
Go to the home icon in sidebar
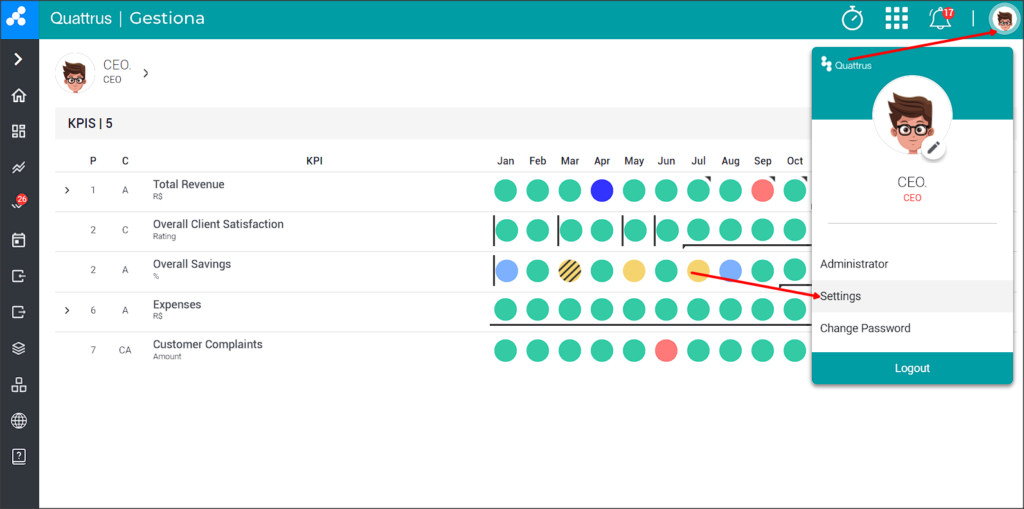[x=19, y=95]
